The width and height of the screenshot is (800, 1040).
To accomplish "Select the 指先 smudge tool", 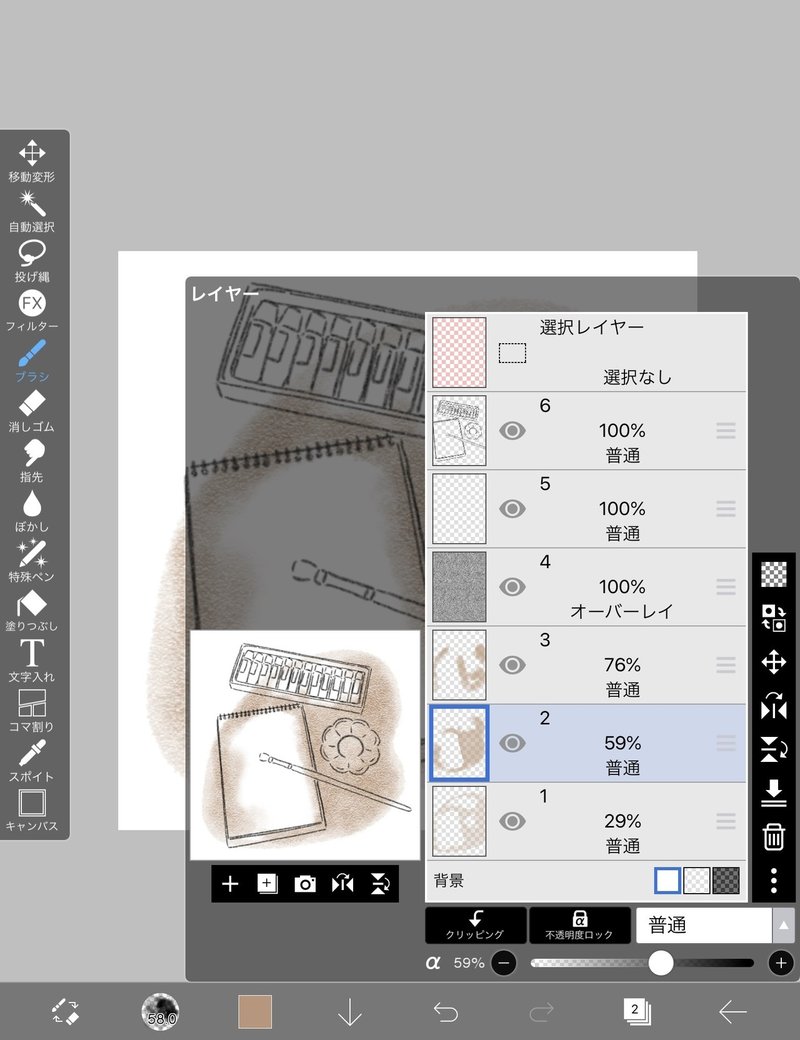I will [x=32, y=461].
